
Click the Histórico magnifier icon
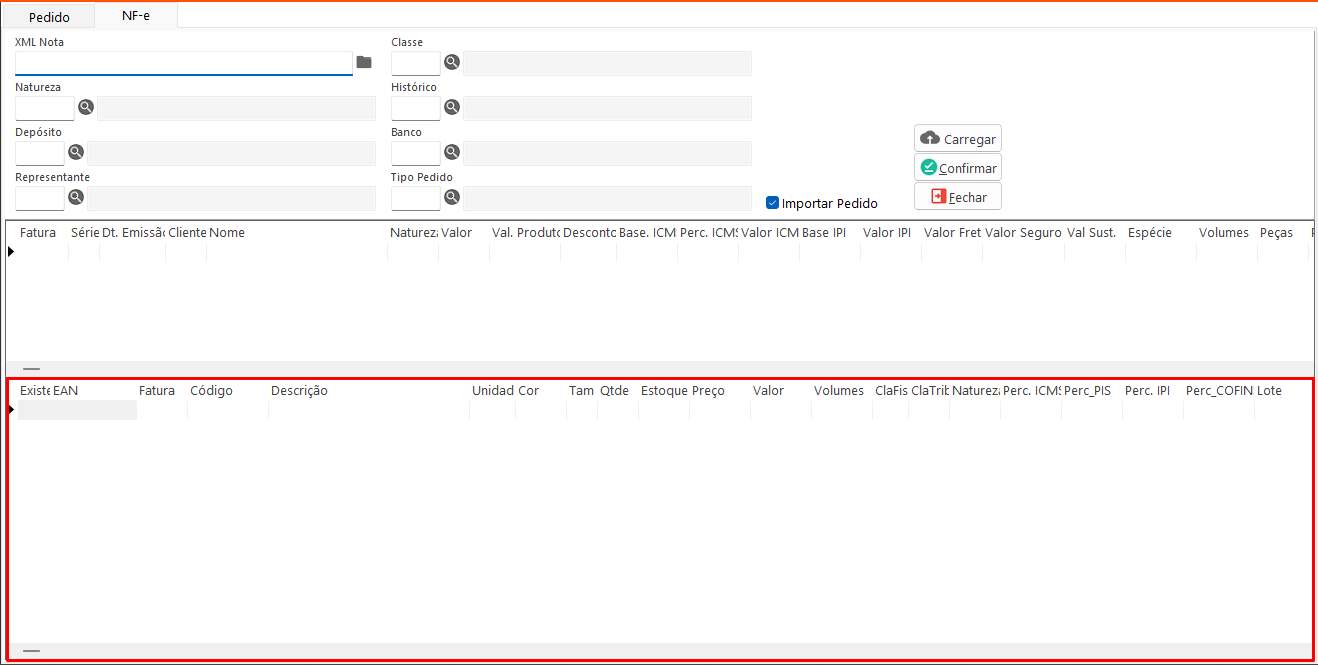point(452,108)
